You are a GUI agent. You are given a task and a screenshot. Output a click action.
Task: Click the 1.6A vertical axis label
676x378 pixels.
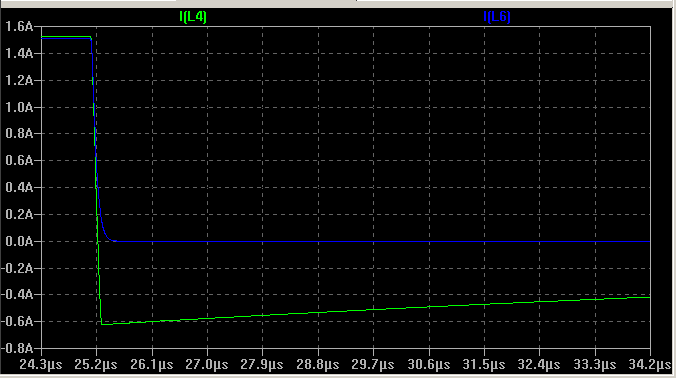(x=19, y=27)
